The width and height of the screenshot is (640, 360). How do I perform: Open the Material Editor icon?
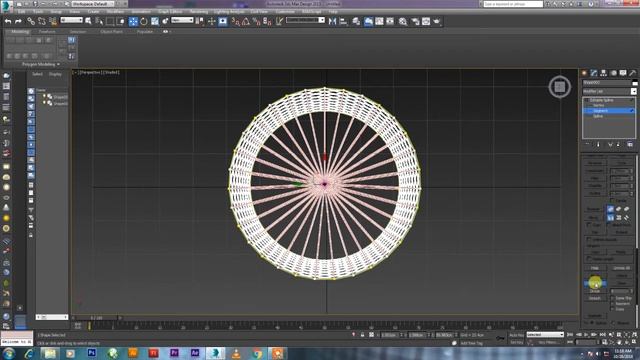click(x=403, y=21)
